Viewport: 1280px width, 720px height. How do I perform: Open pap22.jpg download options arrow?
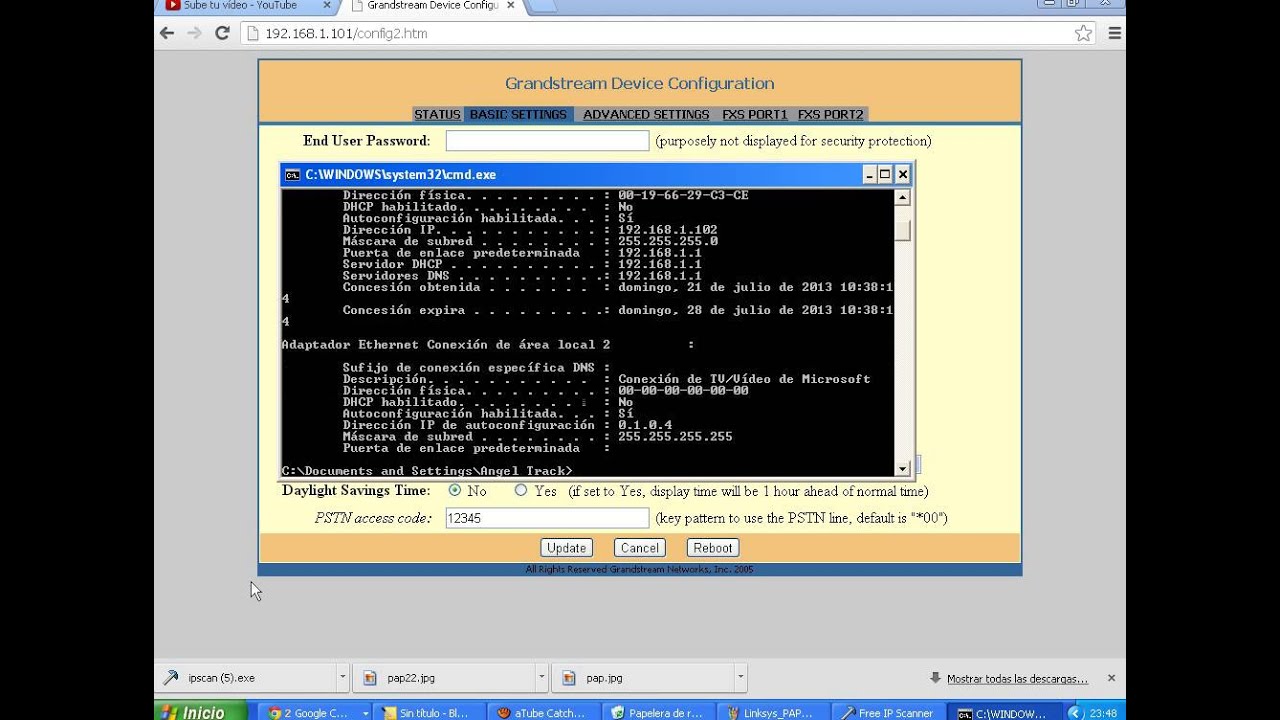(x=541, y=678)
